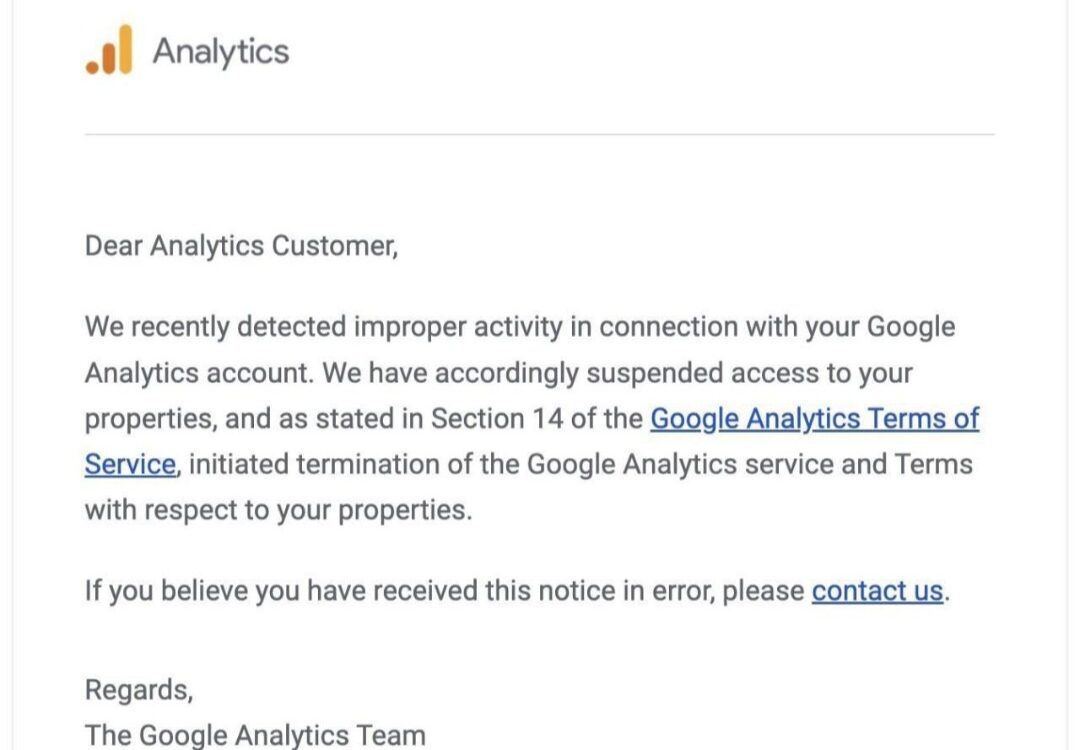1080x750 pixels.
Task: Click the underlined word "Service" link
Action: tap(131, 464)
